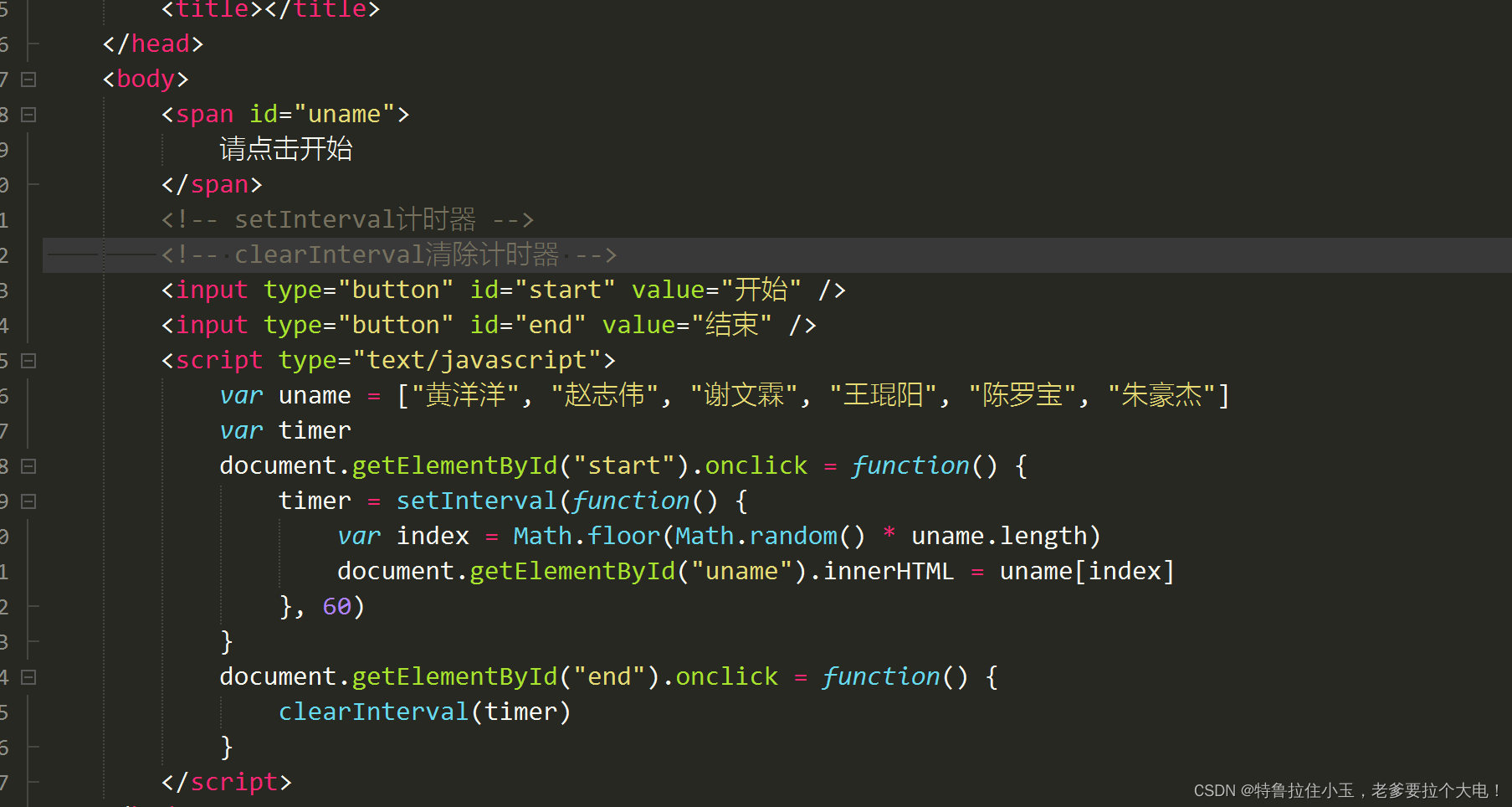Select the Math.random() expression
1512x807 pixels.
[x=768, y=535]
